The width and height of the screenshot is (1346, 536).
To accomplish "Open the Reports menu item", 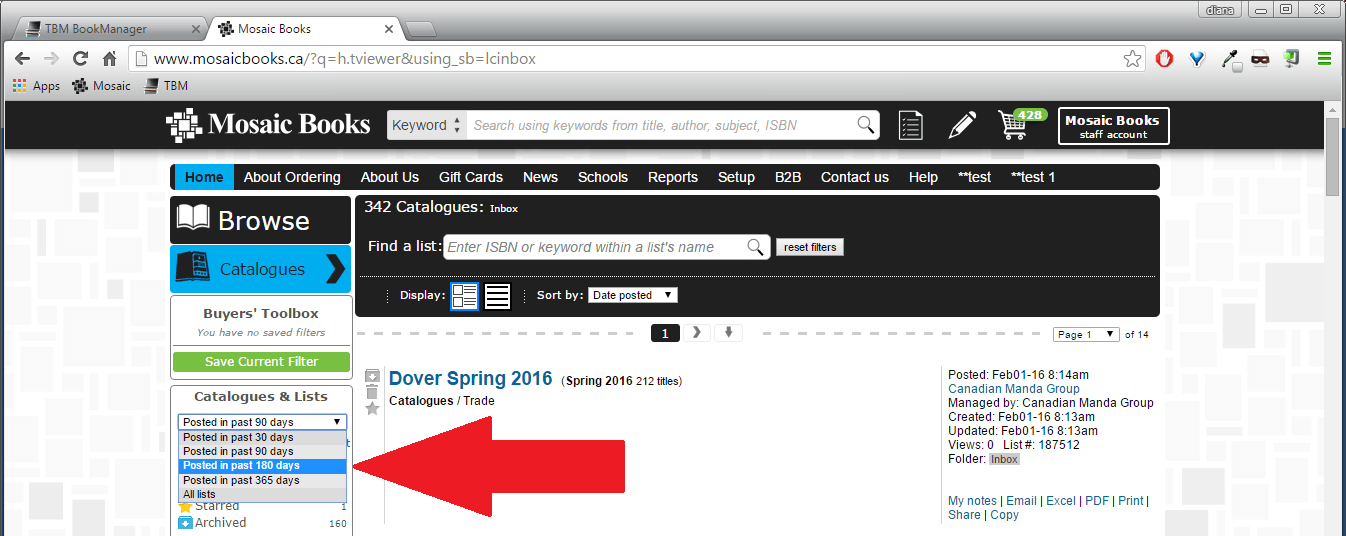I will click(x=672, y=177).
